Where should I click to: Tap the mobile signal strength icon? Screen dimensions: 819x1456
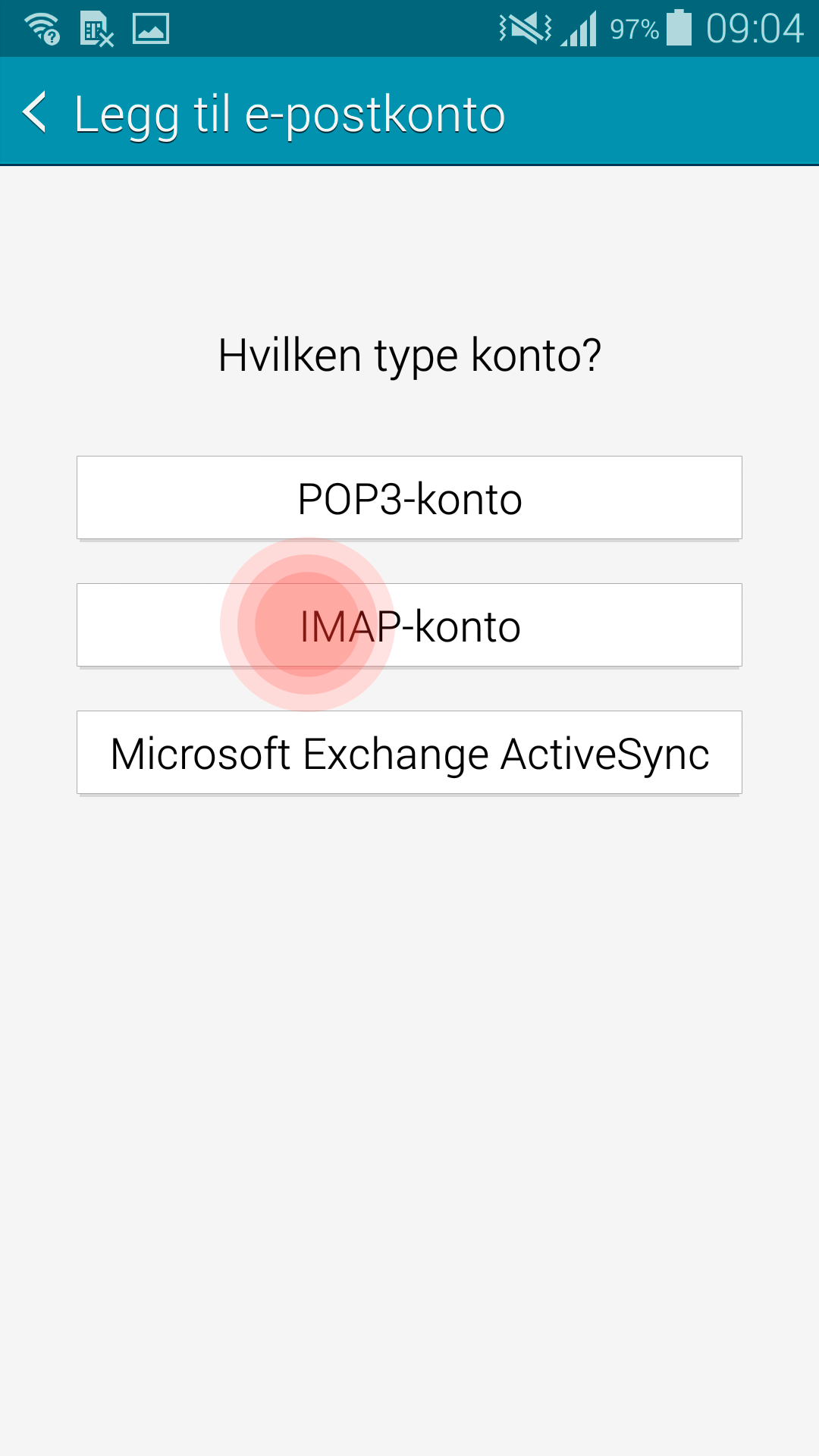click(579, 29)
